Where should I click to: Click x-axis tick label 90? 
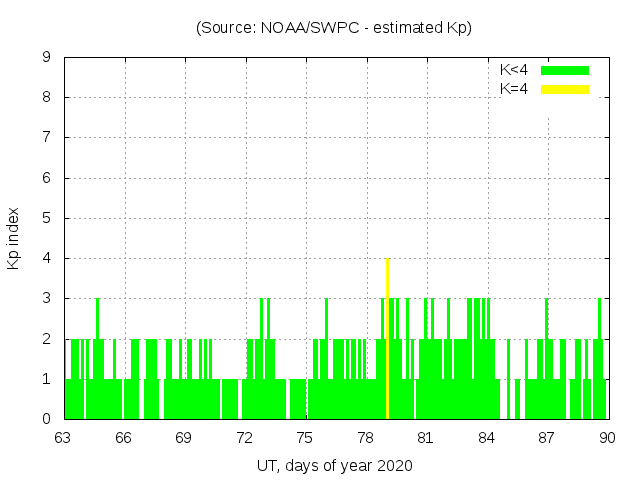coord(607,438)
